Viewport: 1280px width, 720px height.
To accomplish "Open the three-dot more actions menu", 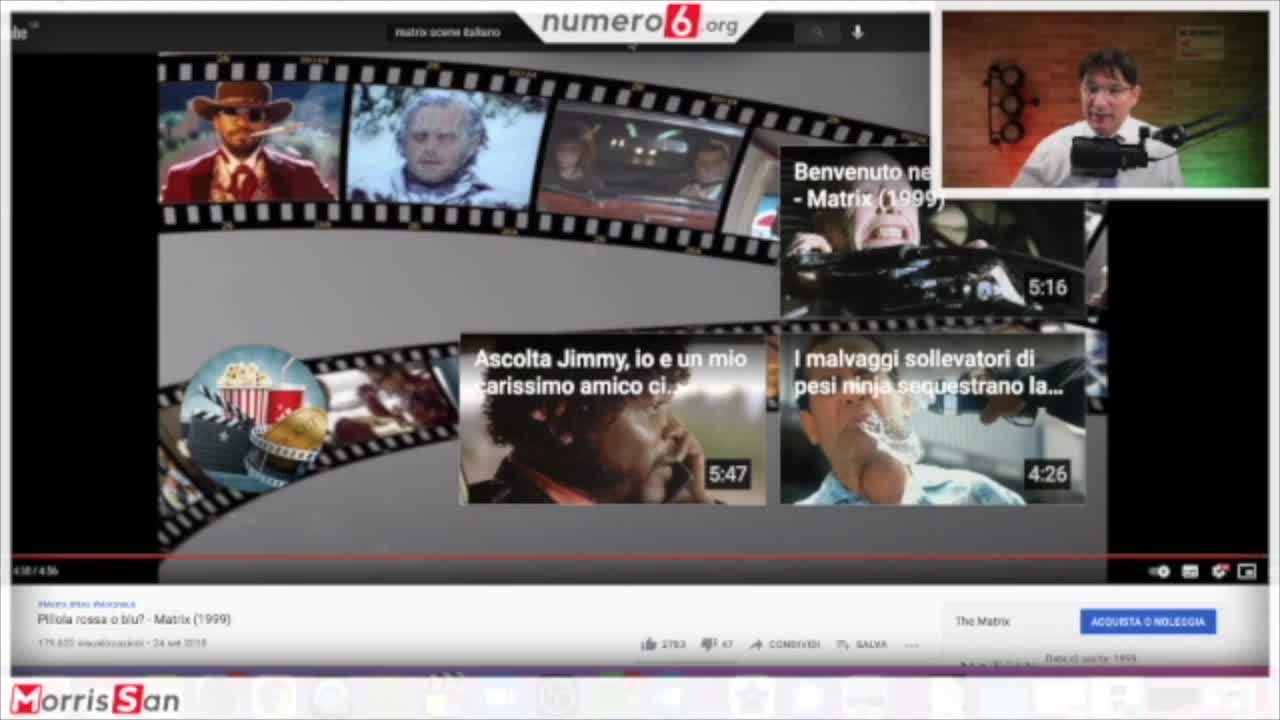I will pyautogui.click(x=911, y=645).
